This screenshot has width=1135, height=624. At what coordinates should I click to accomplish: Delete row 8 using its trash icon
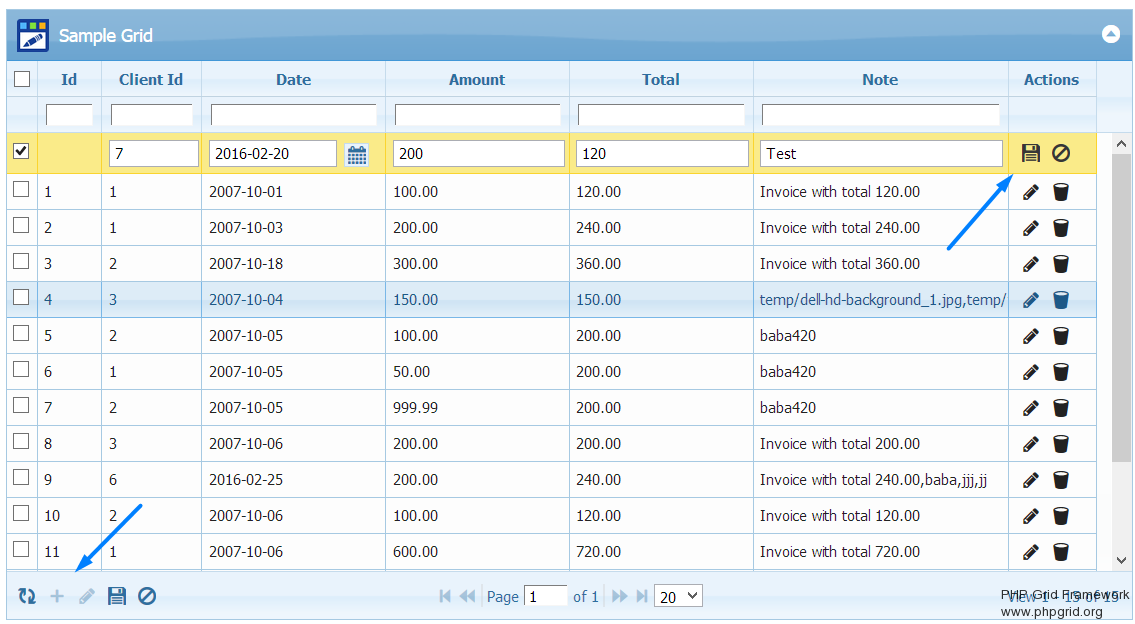(x=1061, y=444)
